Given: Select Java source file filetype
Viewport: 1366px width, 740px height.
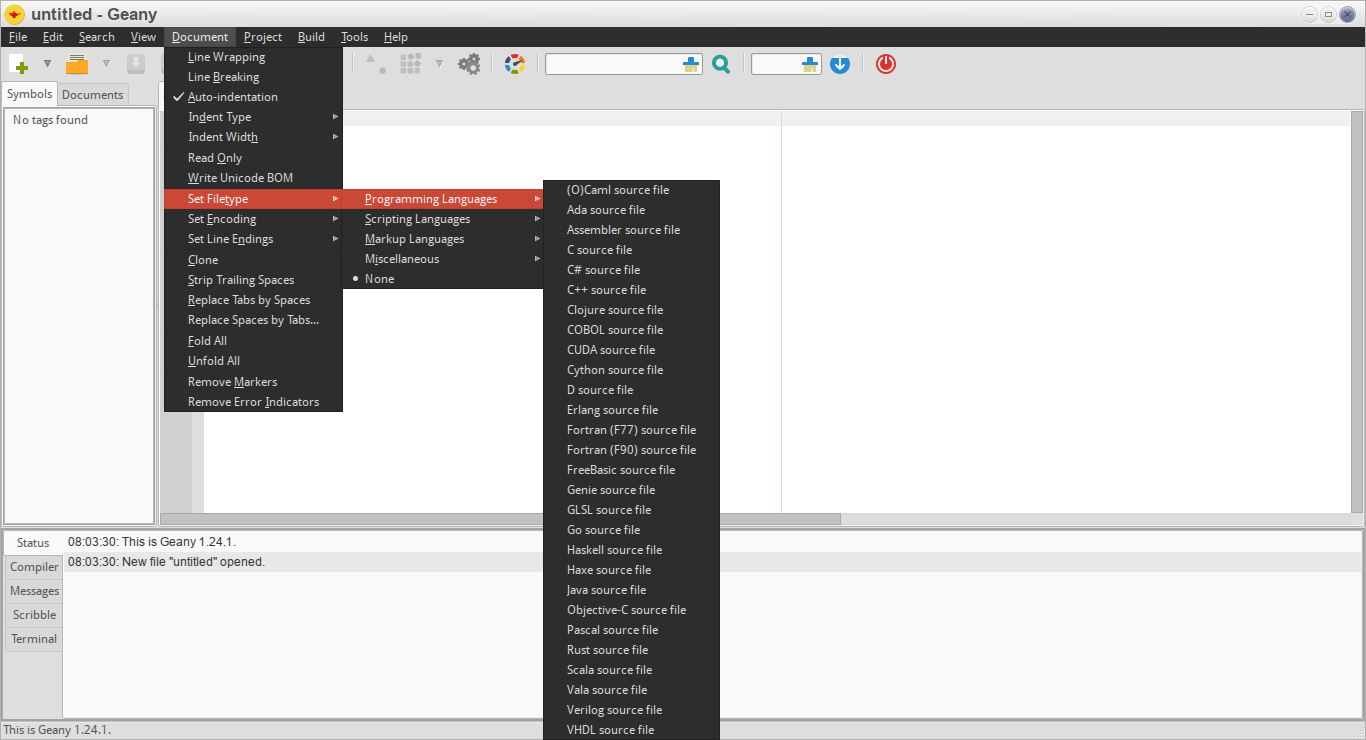Looking at the screenshot, I should (x=631, y=590).
